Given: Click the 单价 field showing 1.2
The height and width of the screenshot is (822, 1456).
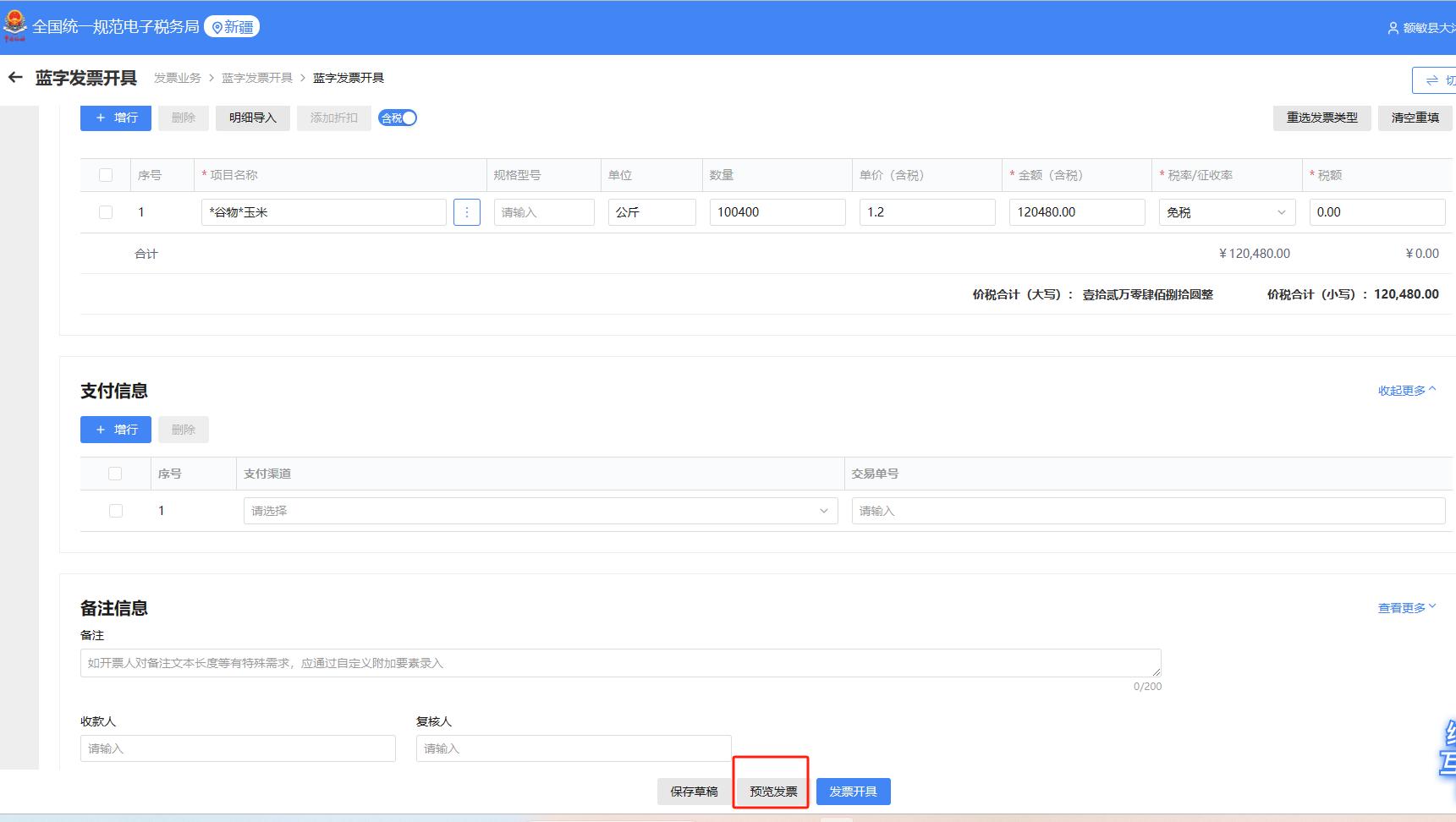Looking at the screenshot, I should (927, 212).
